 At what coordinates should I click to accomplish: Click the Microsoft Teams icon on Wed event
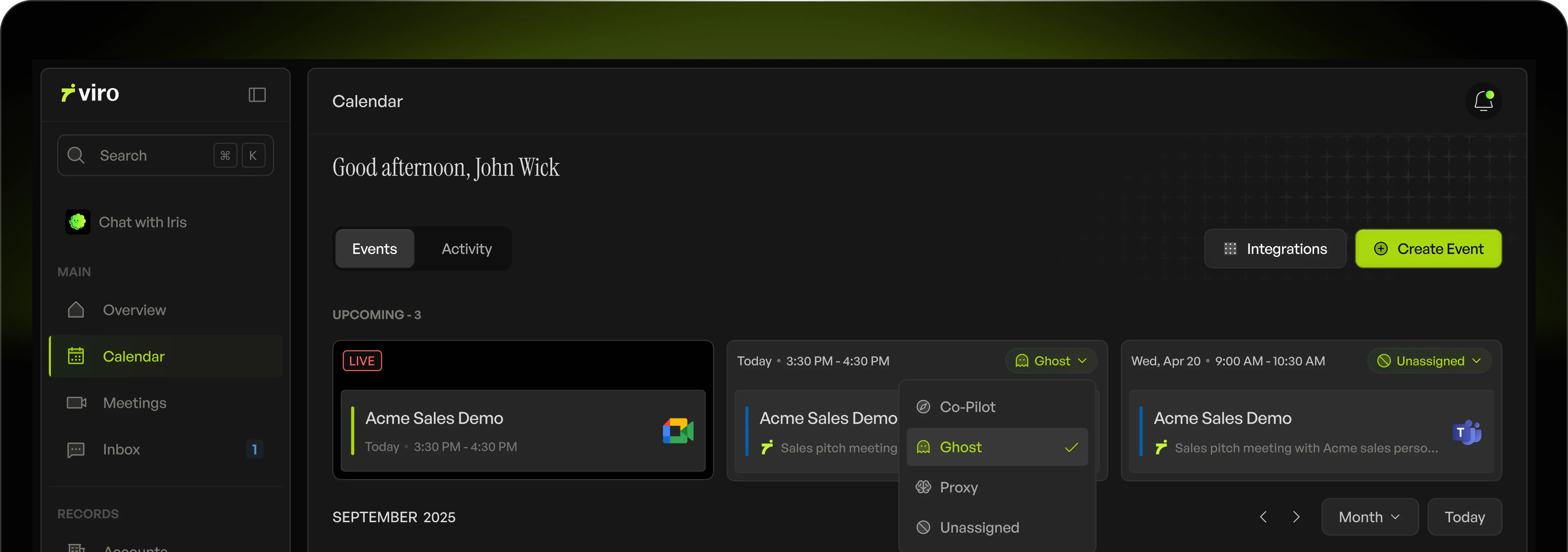click(1466, 432)
